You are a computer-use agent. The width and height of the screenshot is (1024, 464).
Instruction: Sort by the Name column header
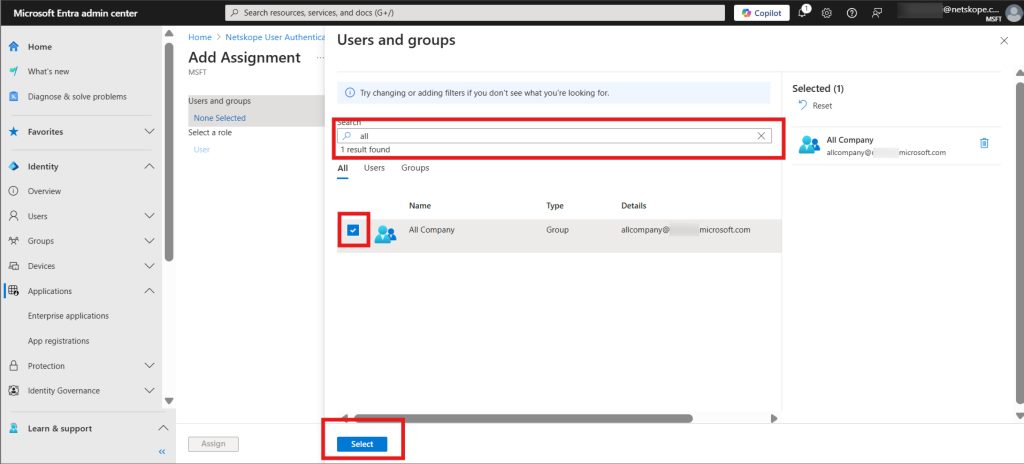[x=420, y=206]
